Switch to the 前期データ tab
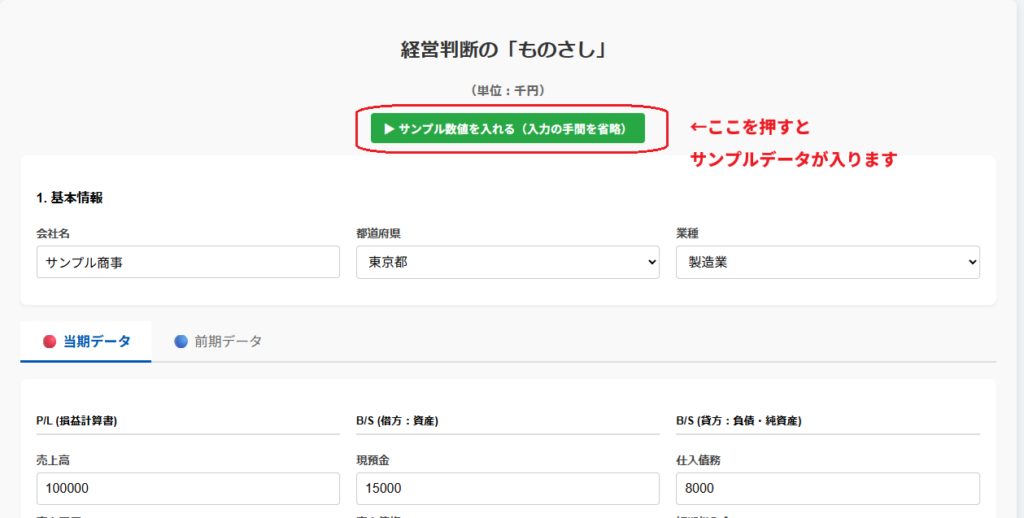The image size is (1024, 518). click(218, 341)
